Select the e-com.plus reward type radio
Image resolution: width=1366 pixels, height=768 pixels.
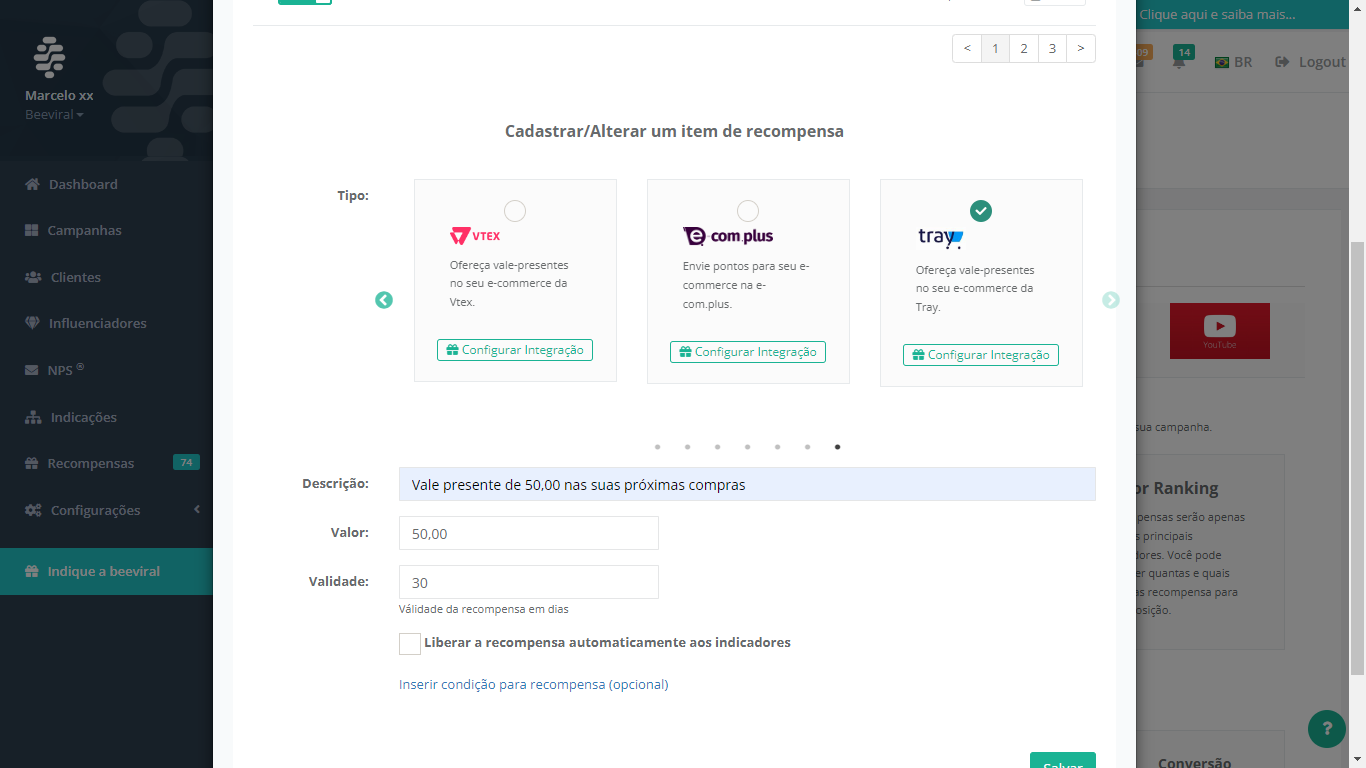(748, 211)
